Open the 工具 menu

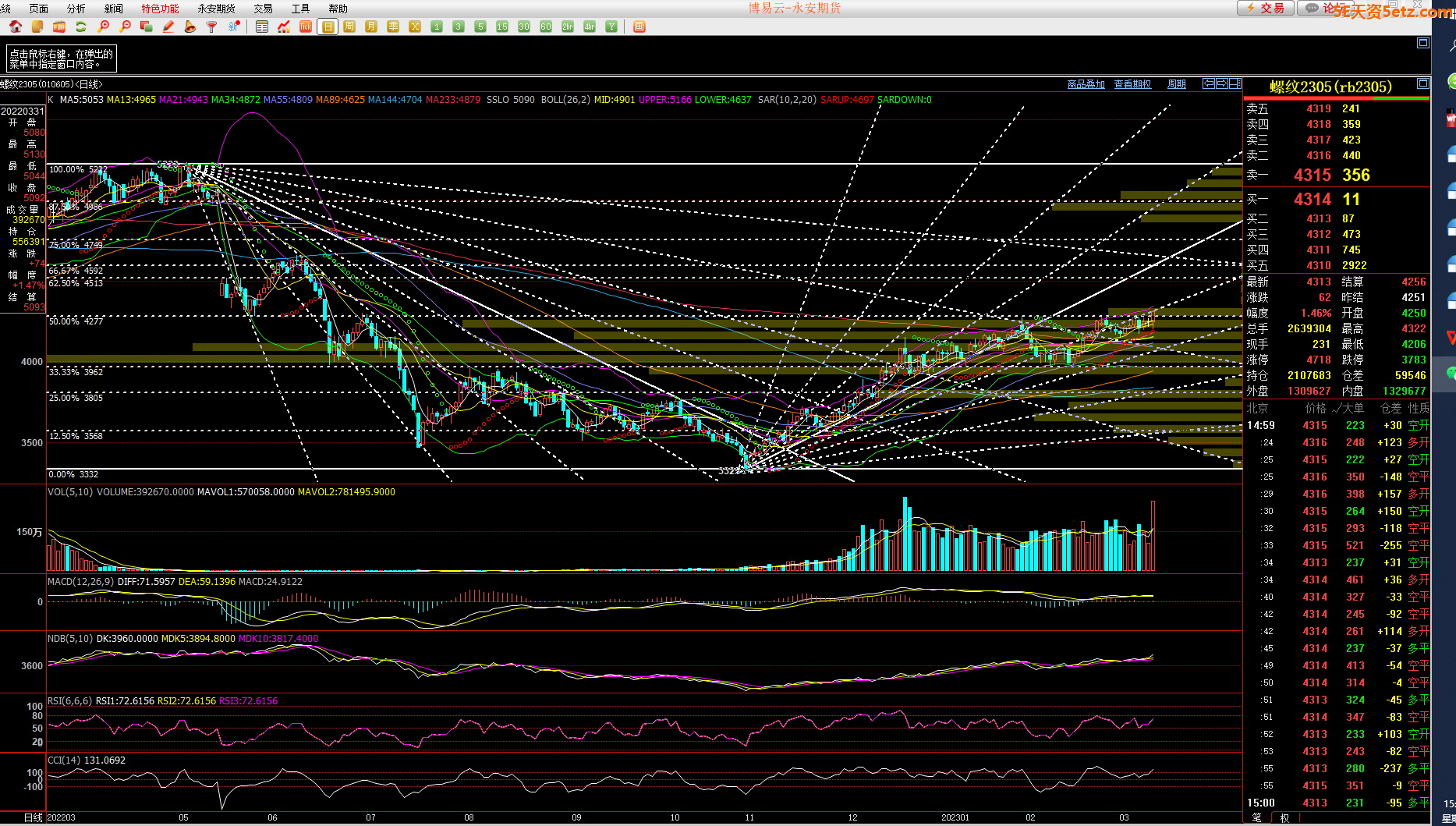click(300, 9)
